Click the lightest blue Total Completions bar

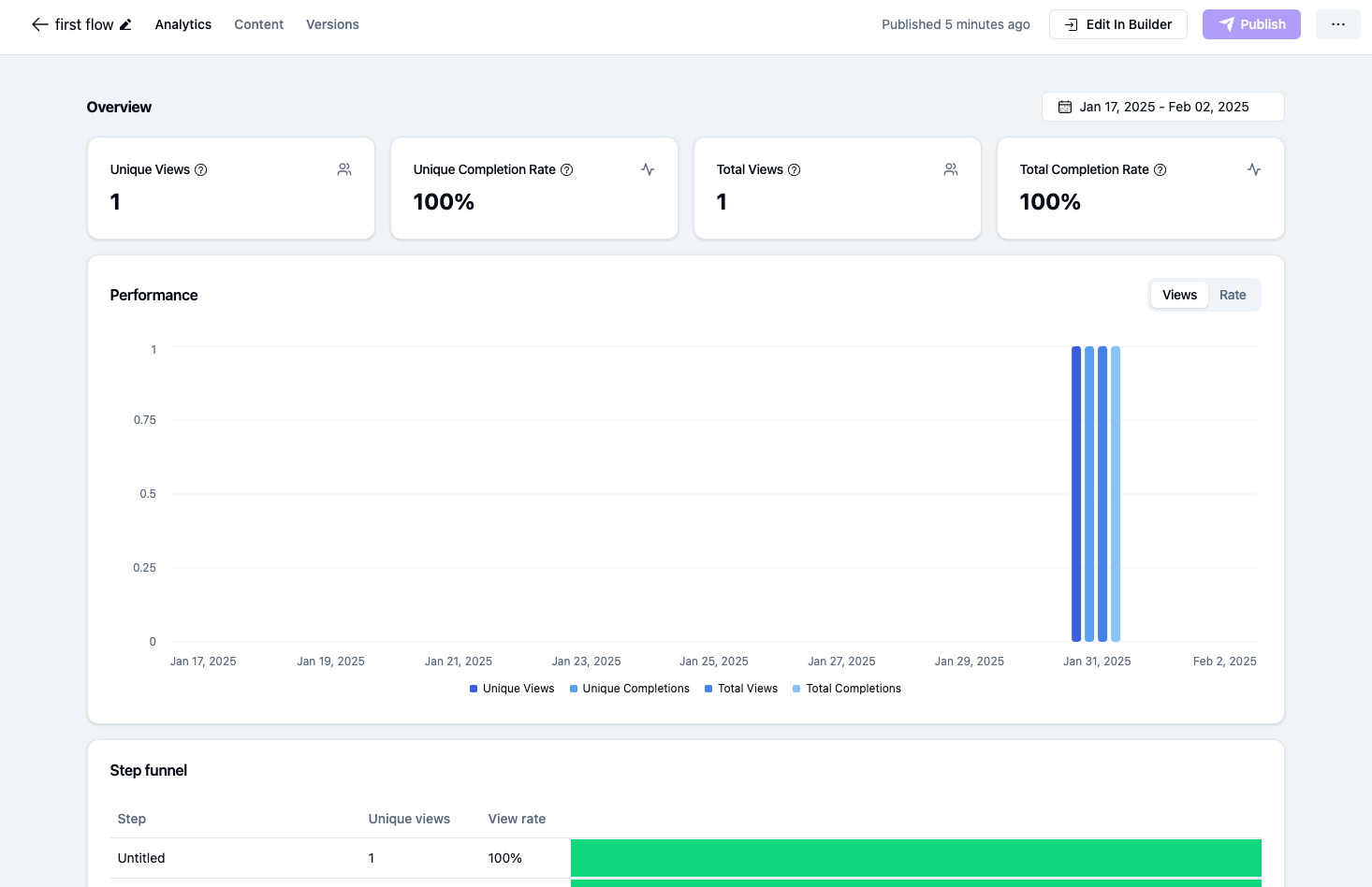1116,494
